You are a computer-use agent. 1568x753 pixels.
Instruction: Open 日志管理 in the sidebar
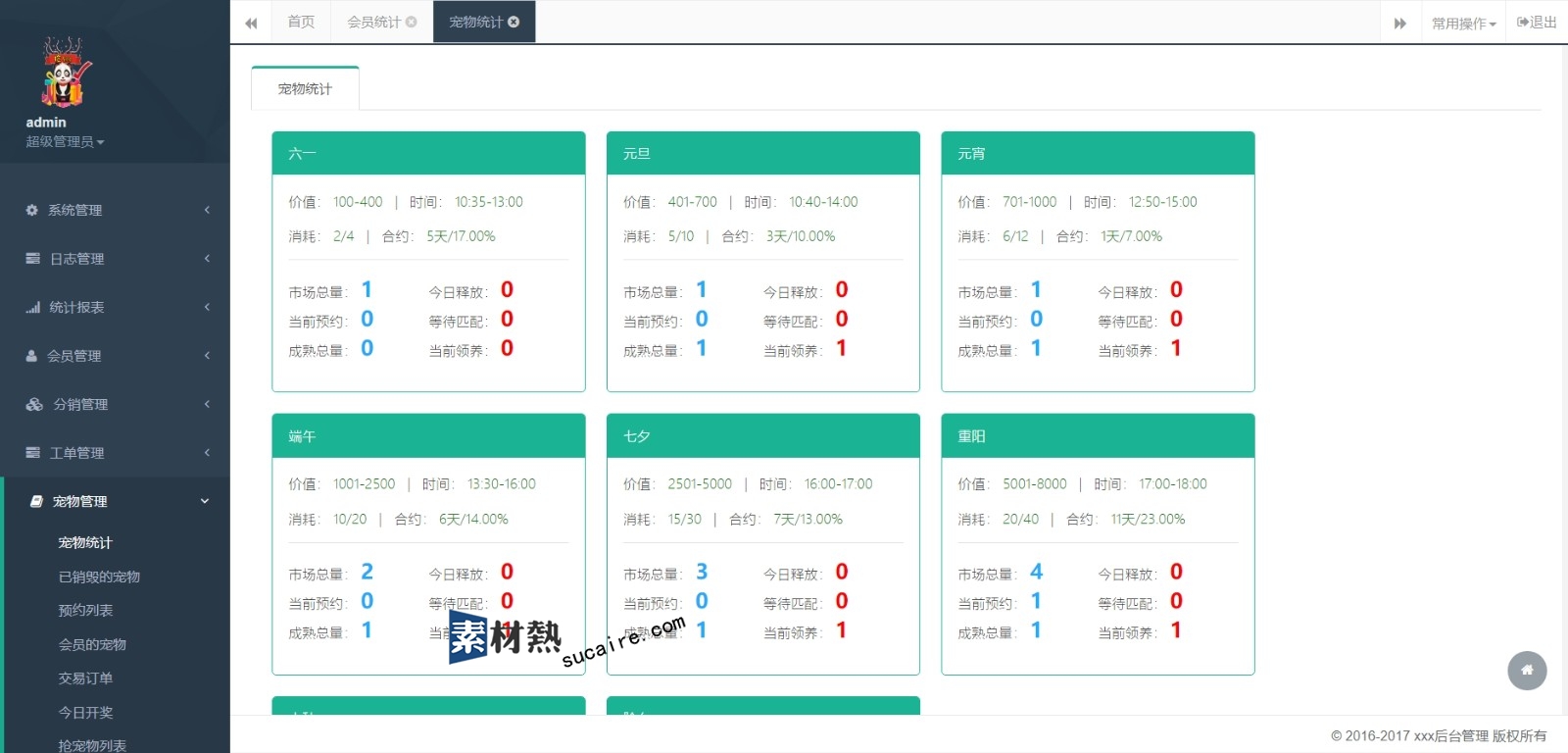115,259
